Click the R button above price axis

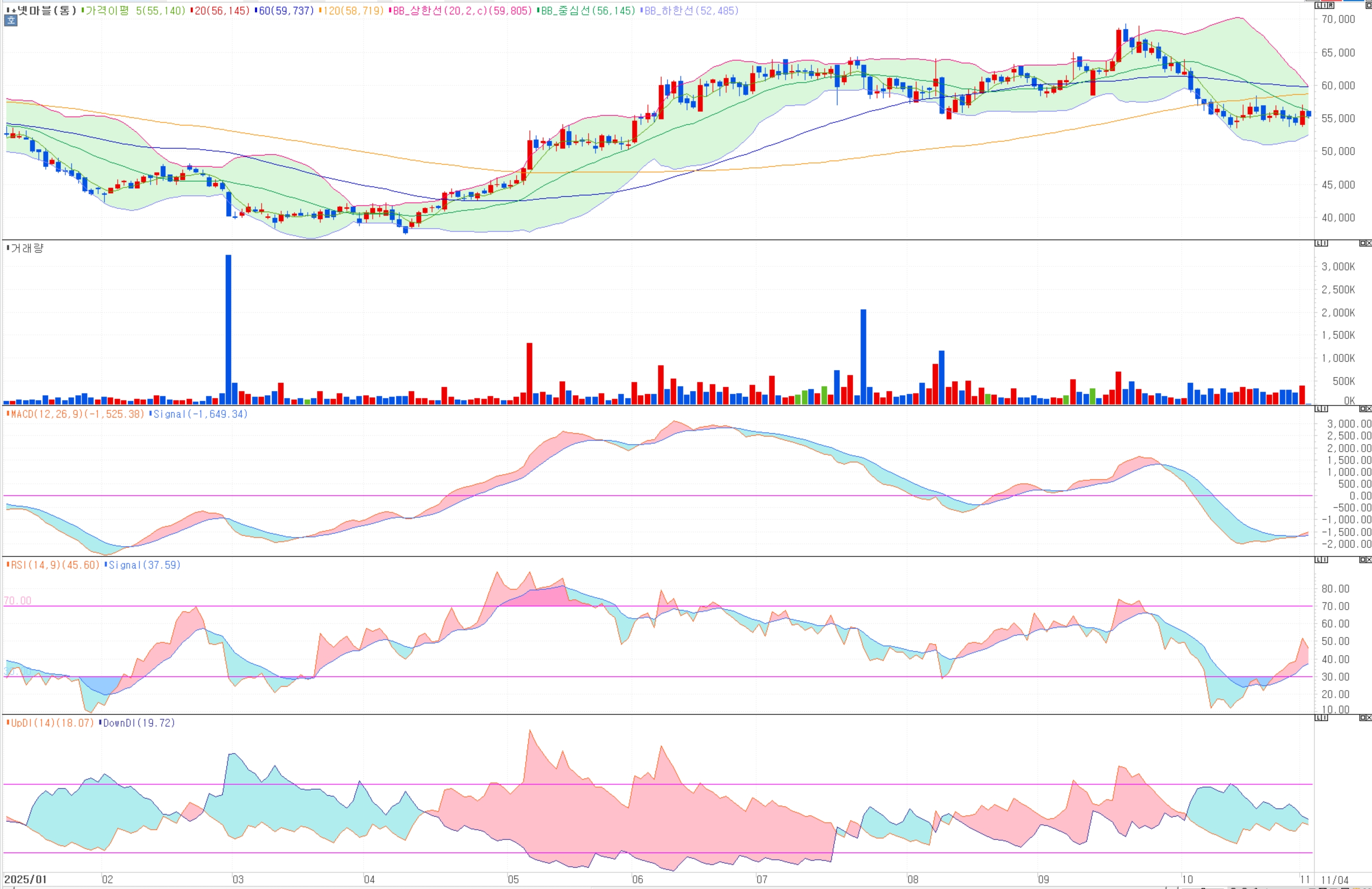point(1331,5)
